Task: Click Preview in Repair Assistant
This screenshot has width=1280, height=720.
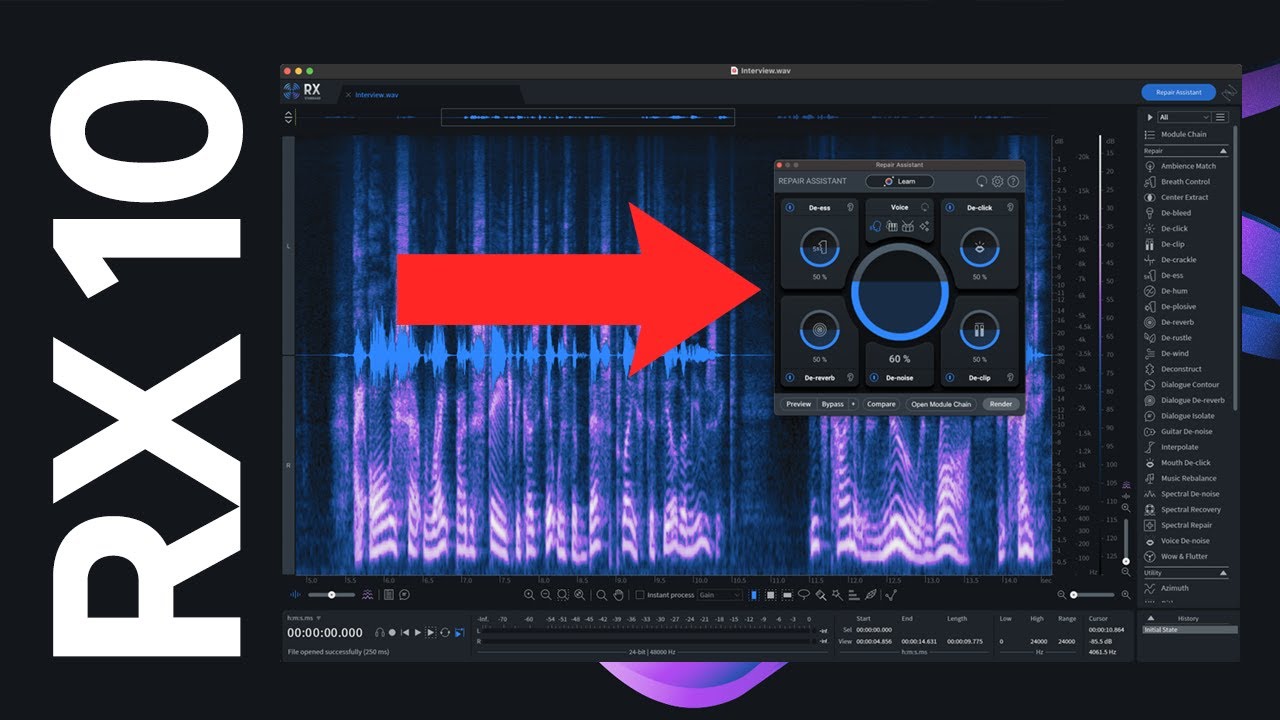Action: pyautogui.click(x=798, y=404)
